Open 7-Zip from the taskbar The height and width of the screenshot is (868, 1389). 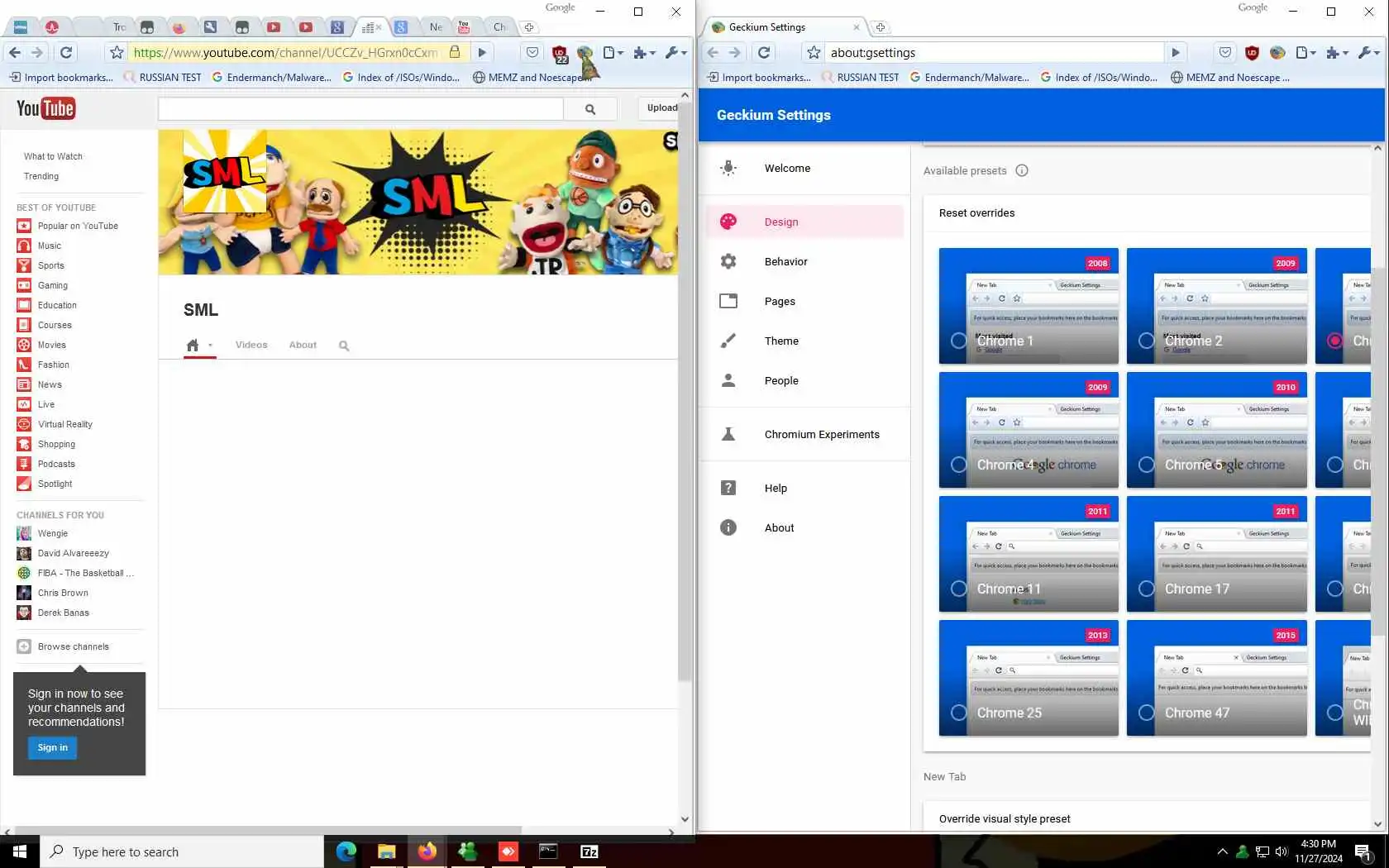coord(589,851)
